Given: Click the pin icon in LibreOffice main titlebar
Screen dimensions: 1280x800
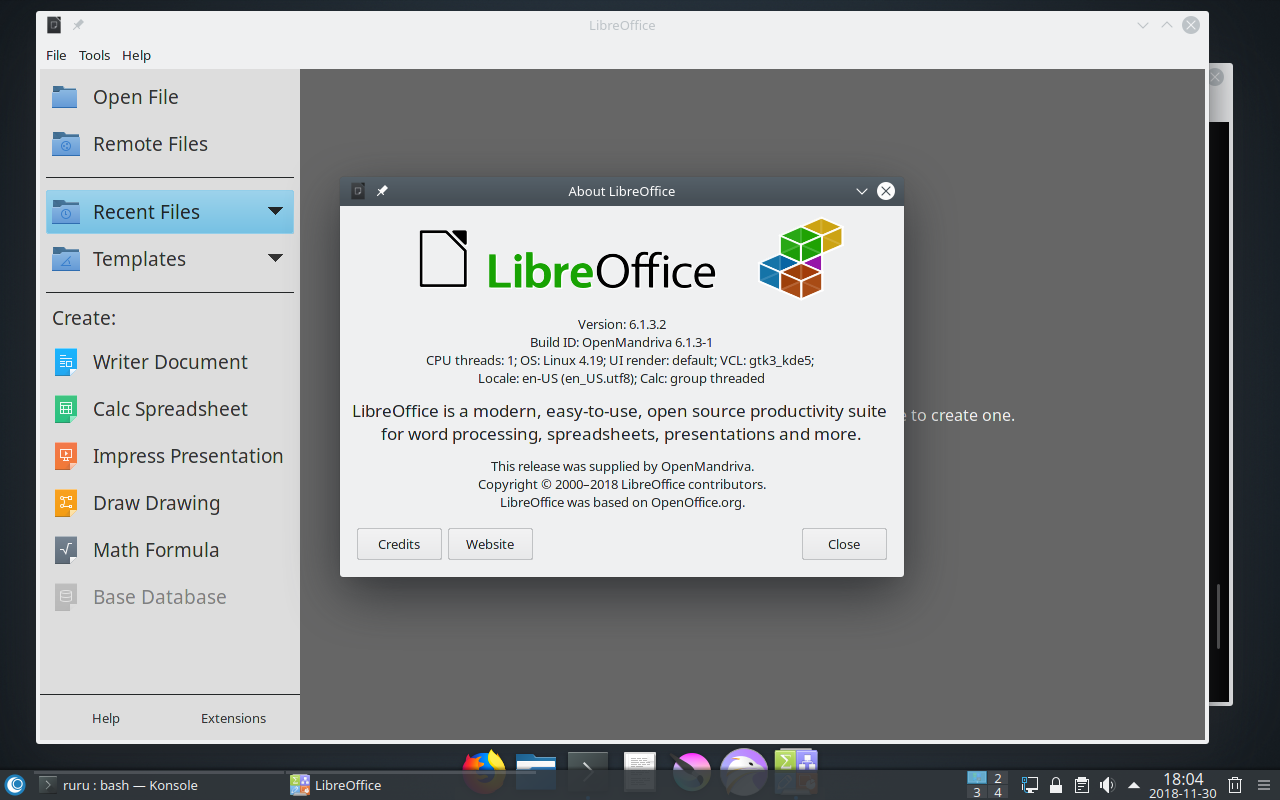Looking at the screenshot, I should click(78, 25).
